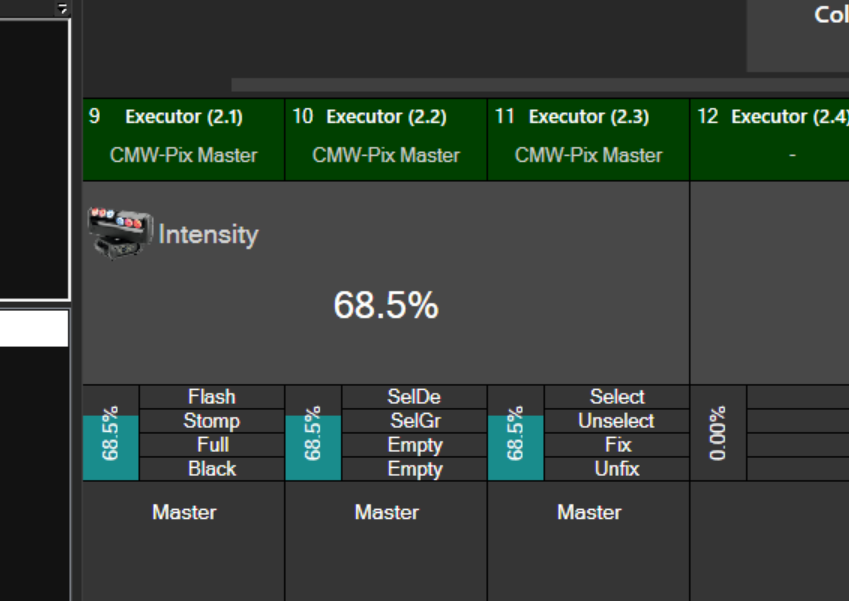Select Executor (2.2) header numbered 10

pyautogui.click(x=386, y=138)
